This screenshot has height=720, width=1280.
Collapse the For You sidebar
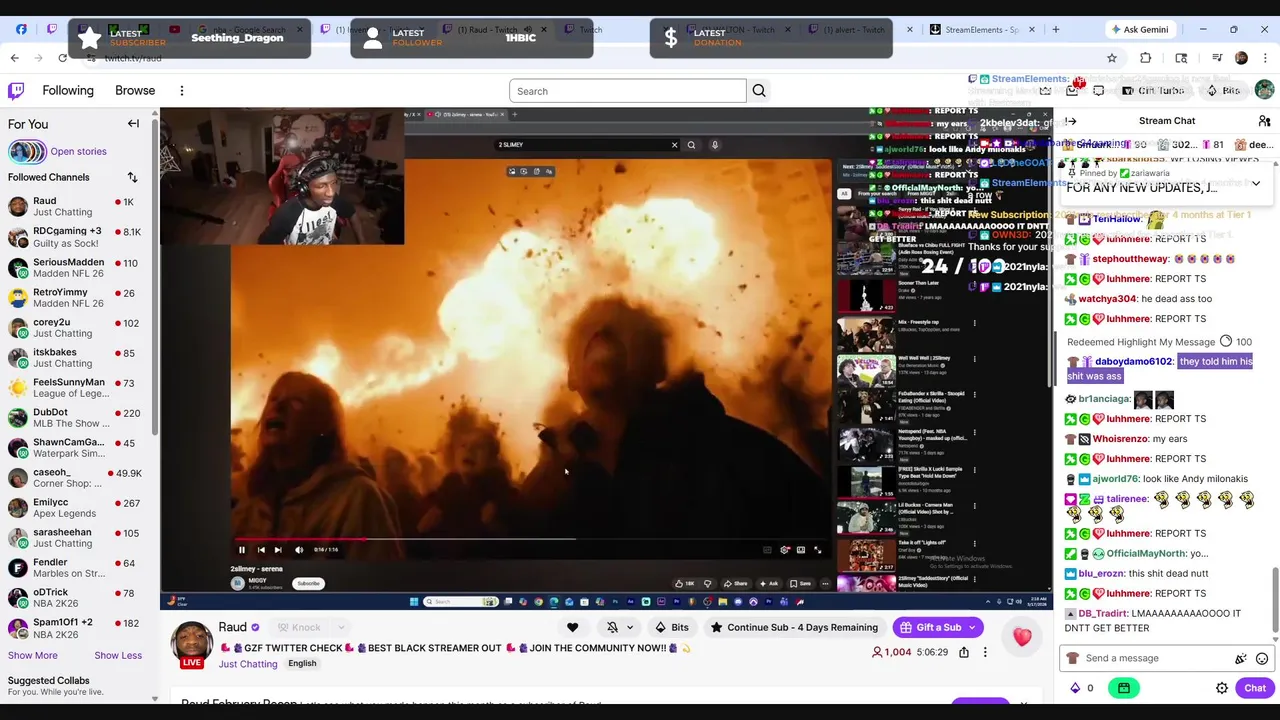point(133,124)
